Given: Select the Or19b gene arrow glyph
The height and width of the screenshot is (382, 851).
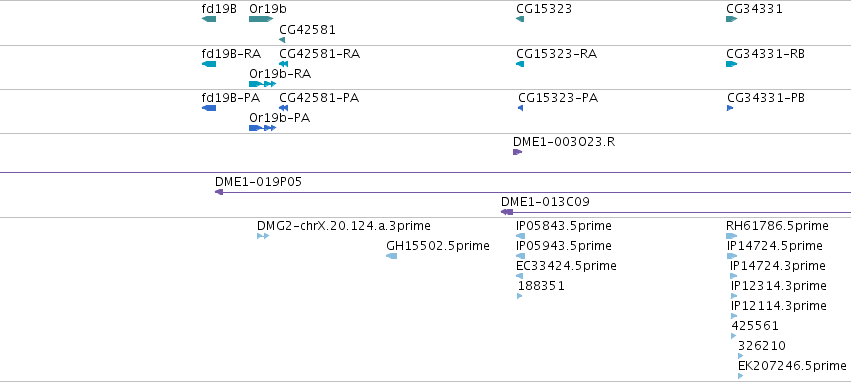Looking at the screenshot, I should (261, 19).
